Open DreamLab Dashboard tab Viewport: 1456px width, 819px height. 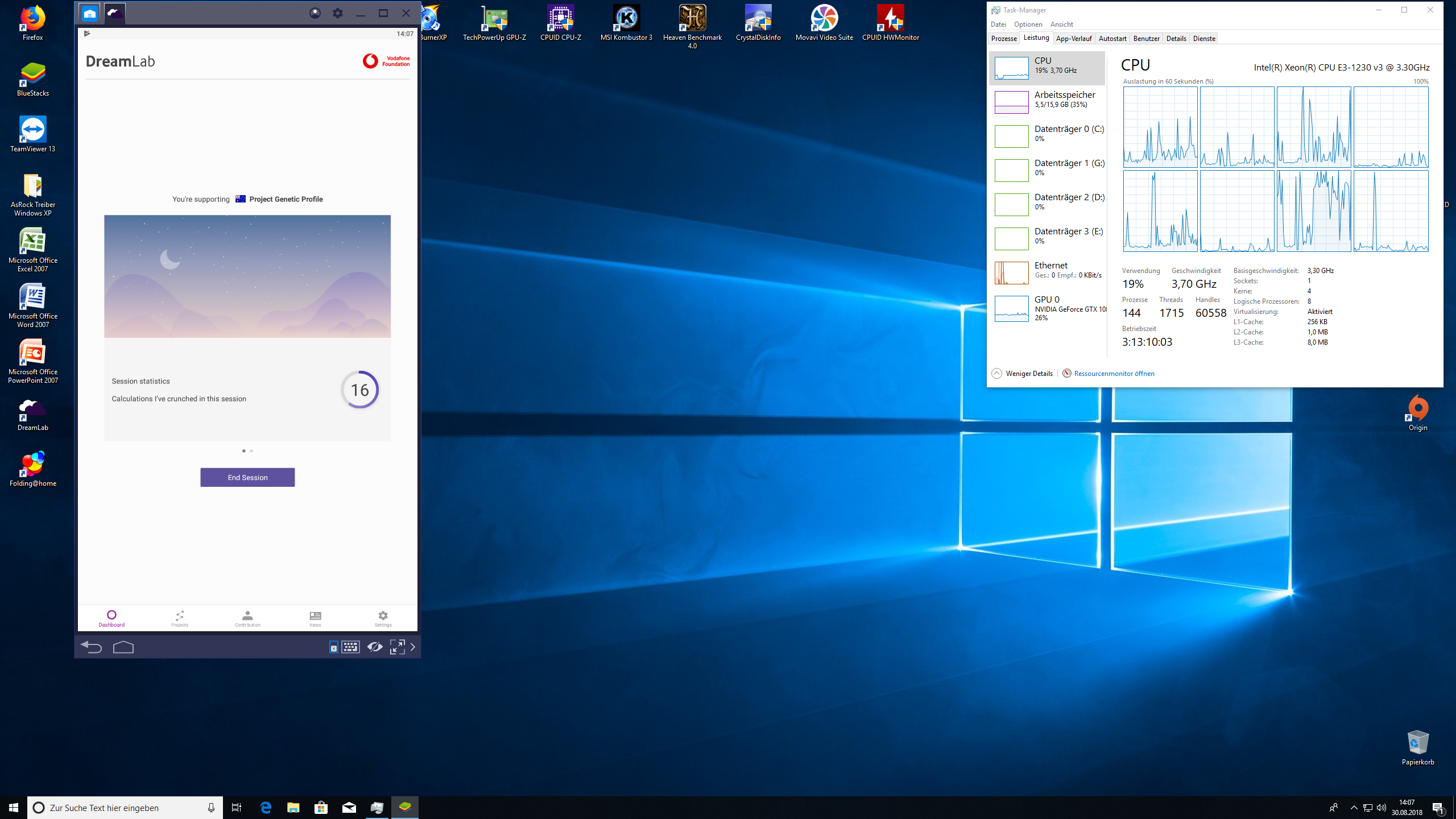(111, 618)
